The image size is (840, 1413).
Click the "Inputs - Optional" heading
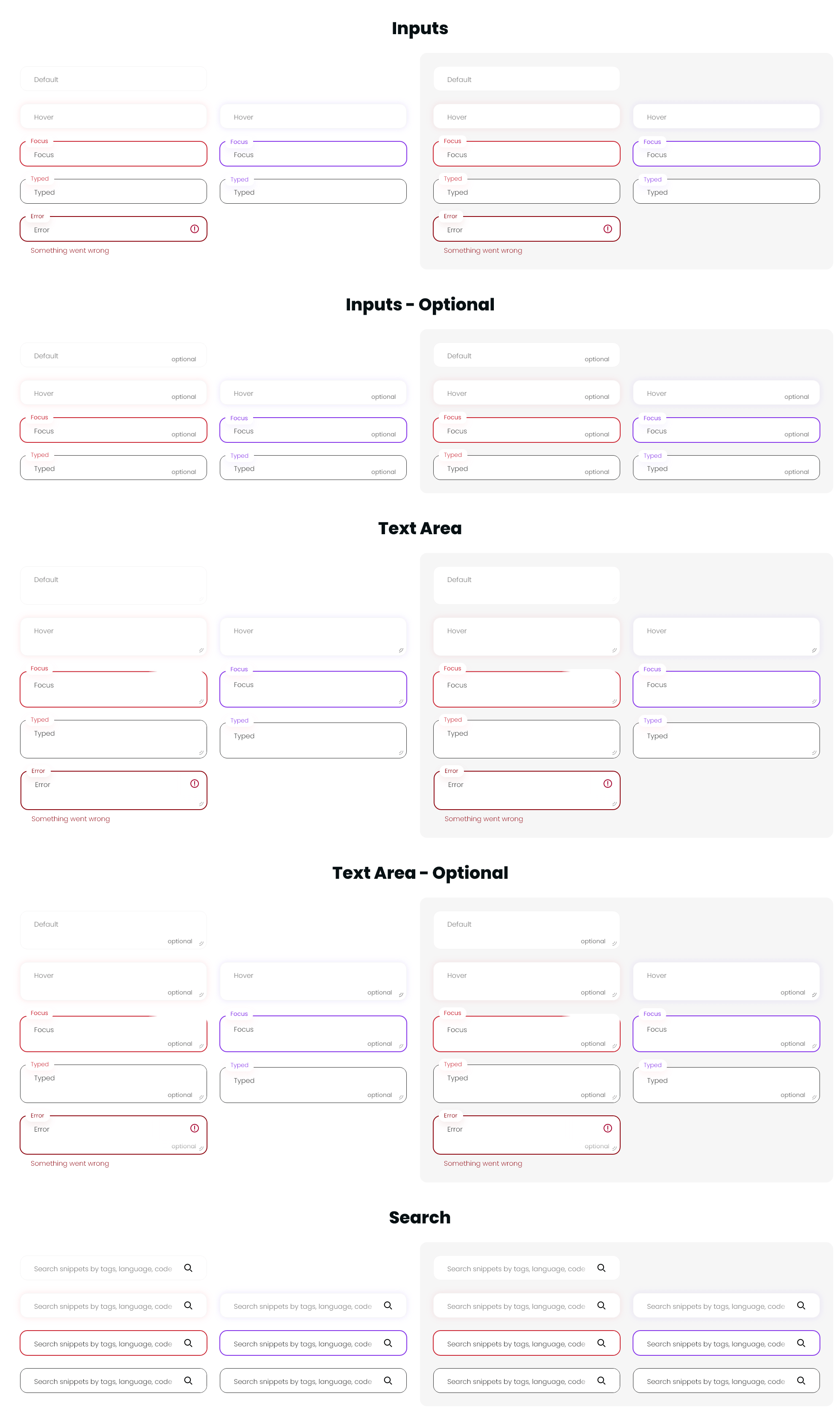coord(420,304)
